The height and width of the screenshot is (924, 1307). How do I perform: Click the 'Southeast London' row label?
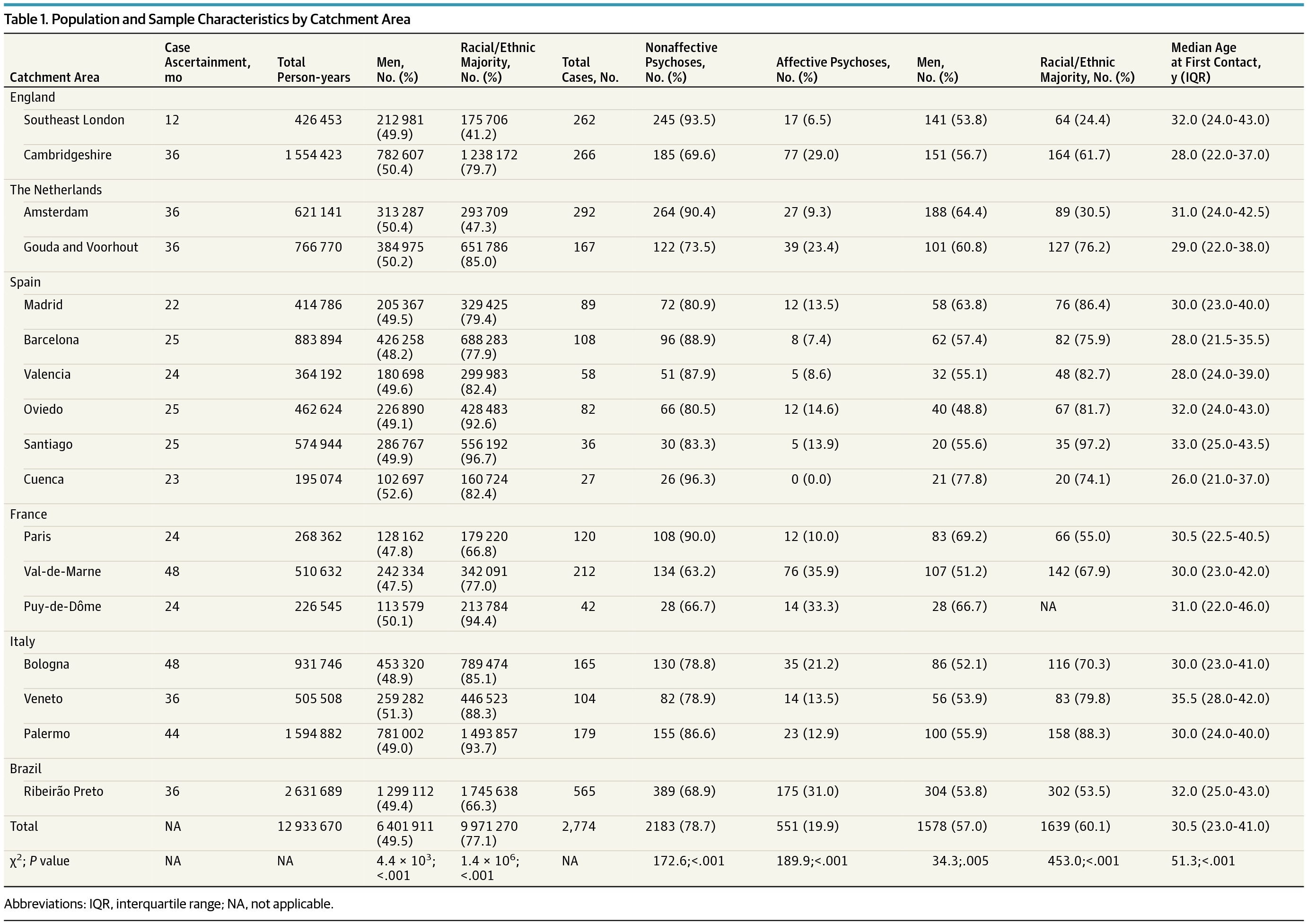74,120
